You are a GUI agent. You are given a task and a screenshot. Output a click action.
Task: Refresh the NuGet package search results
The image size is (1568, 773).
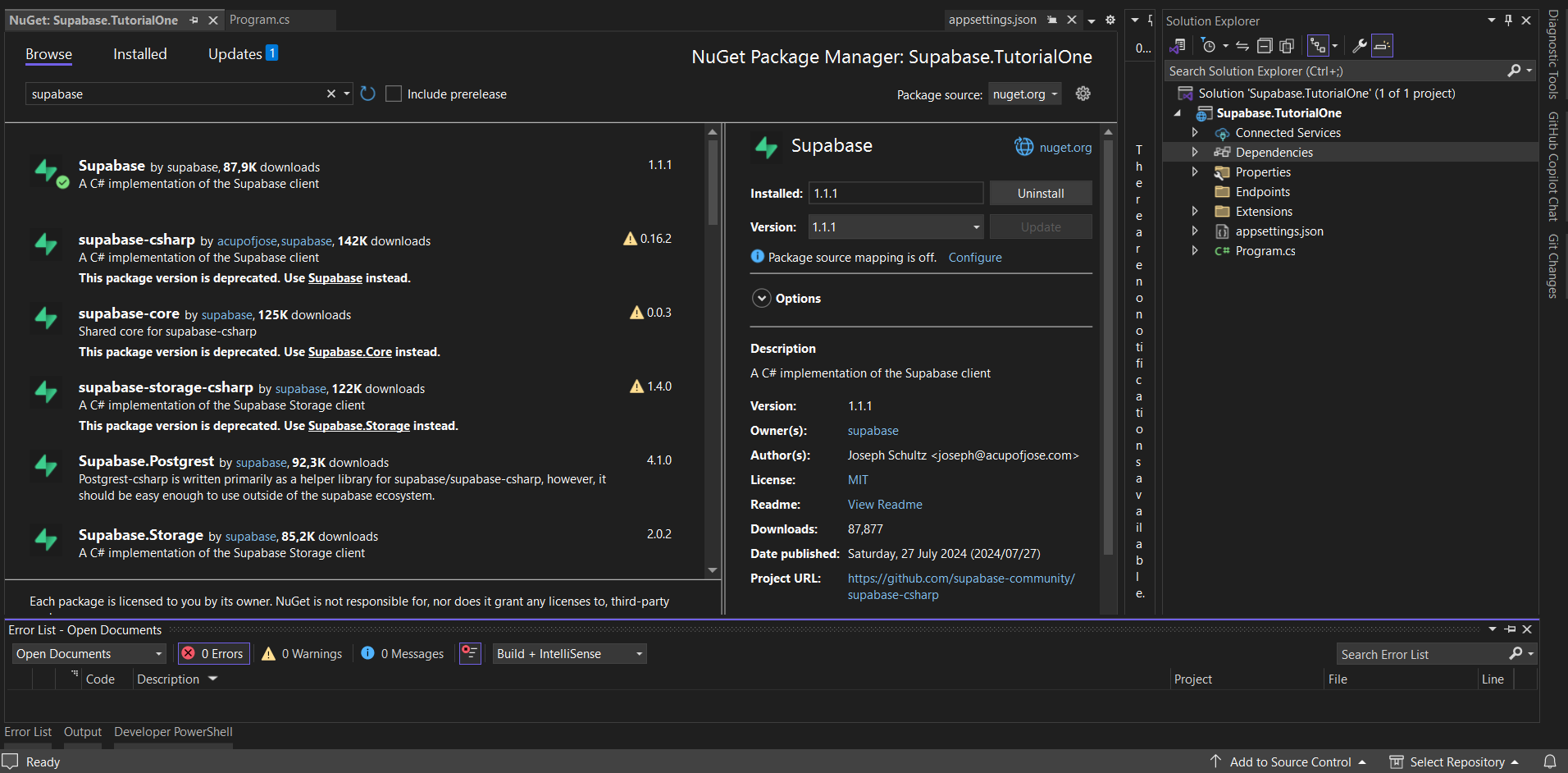[368, 94]
